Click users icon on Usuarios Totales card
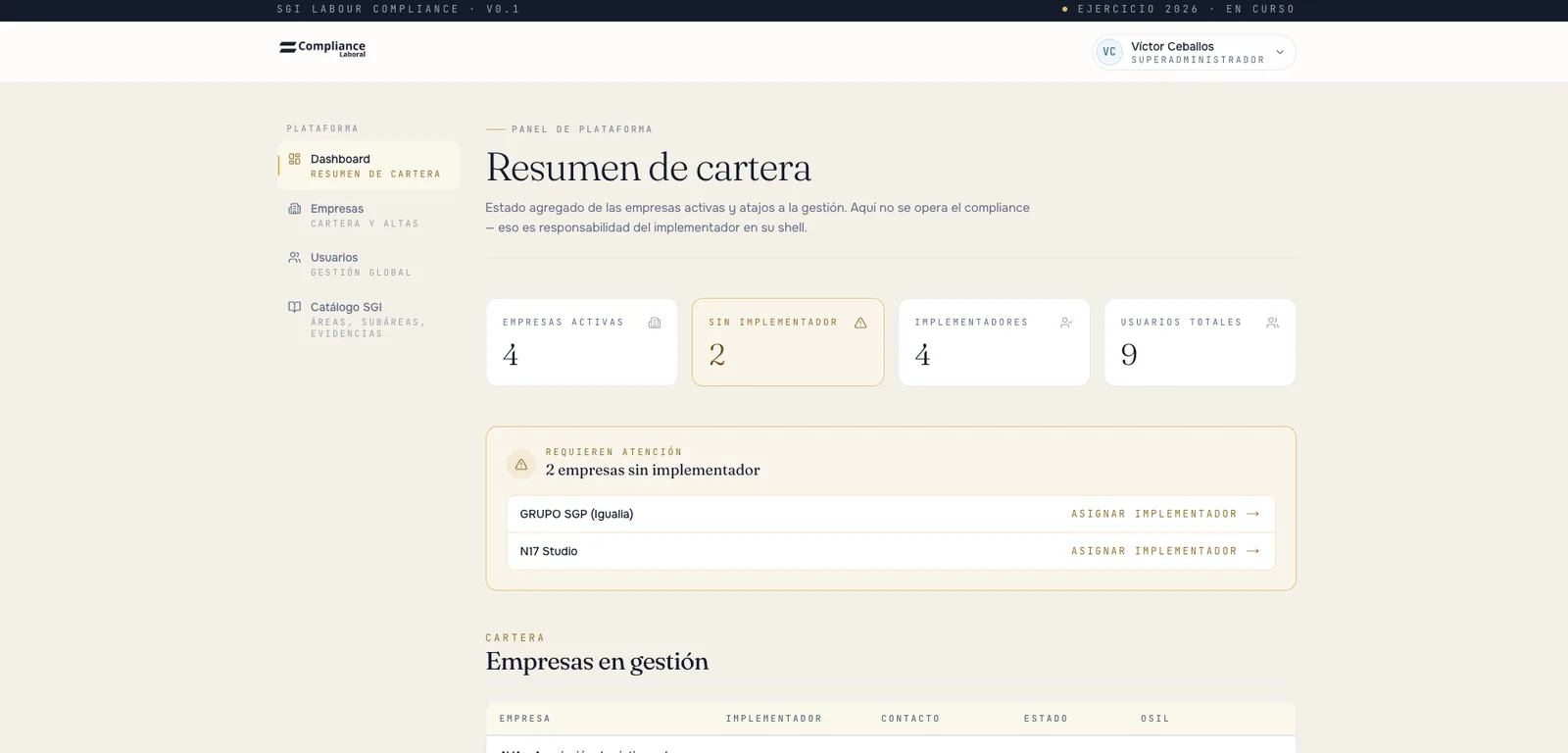 click(1272, 323)
